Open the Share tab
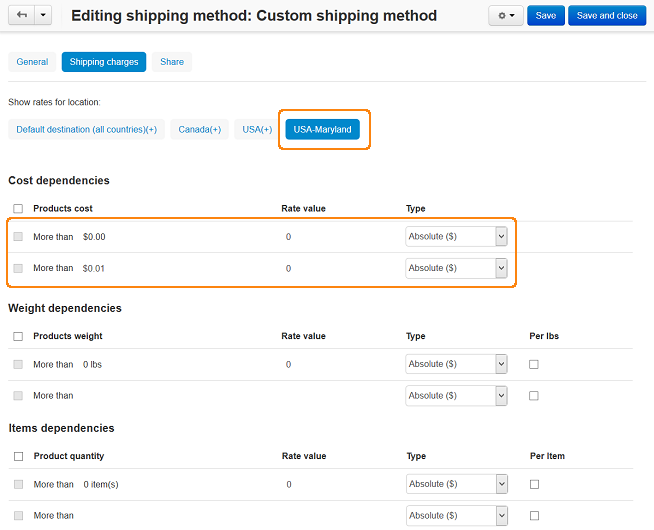654x530 pixels. 172,62
